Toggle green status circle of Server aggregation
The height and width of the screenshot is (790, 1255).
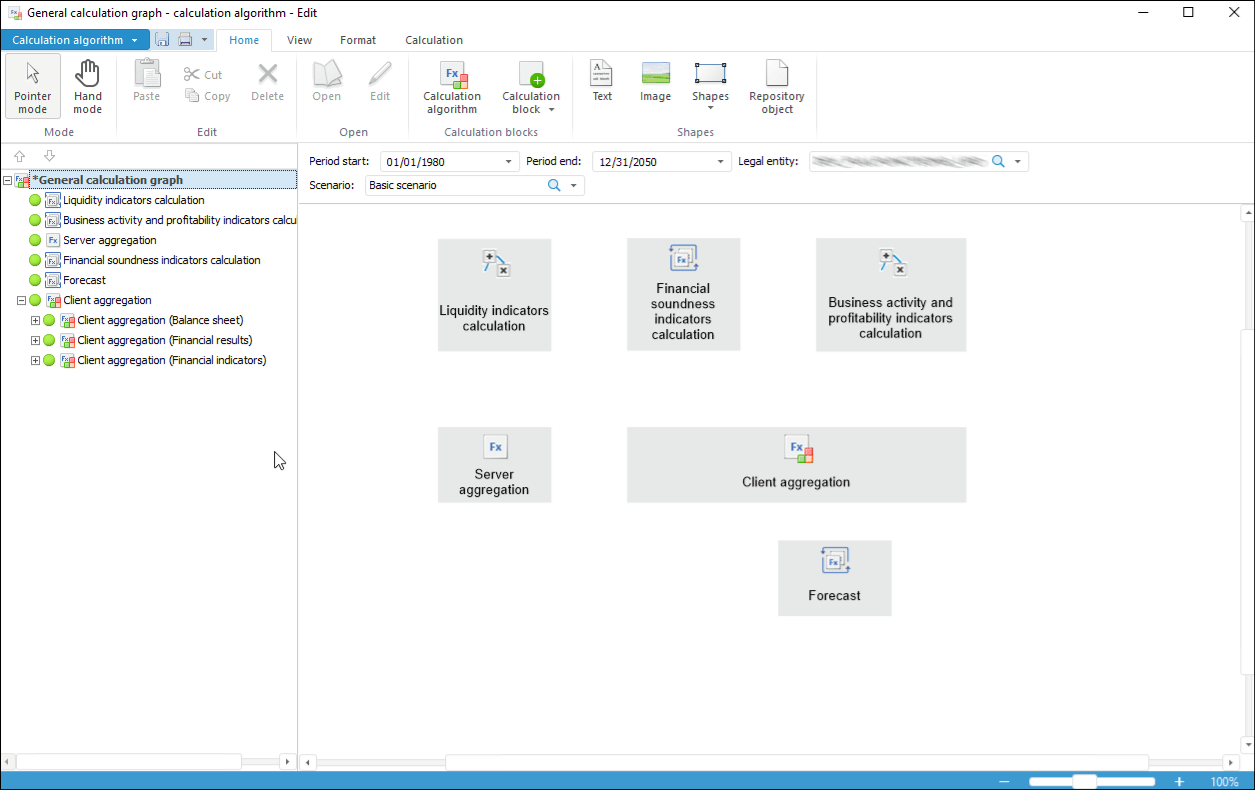click(x=36, y=240)
